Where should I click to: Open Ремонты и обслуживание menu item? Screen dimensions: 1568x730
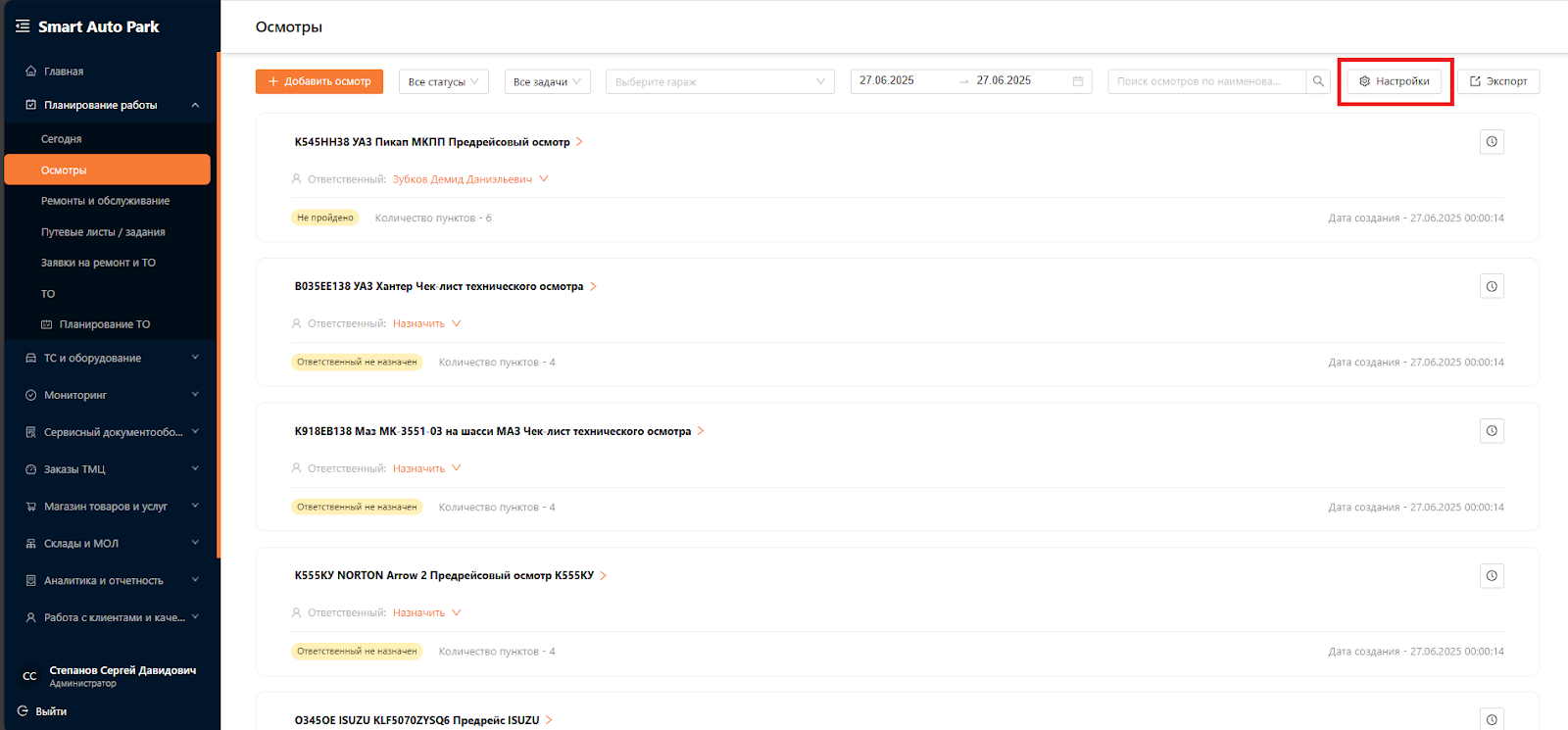[105, 201]
